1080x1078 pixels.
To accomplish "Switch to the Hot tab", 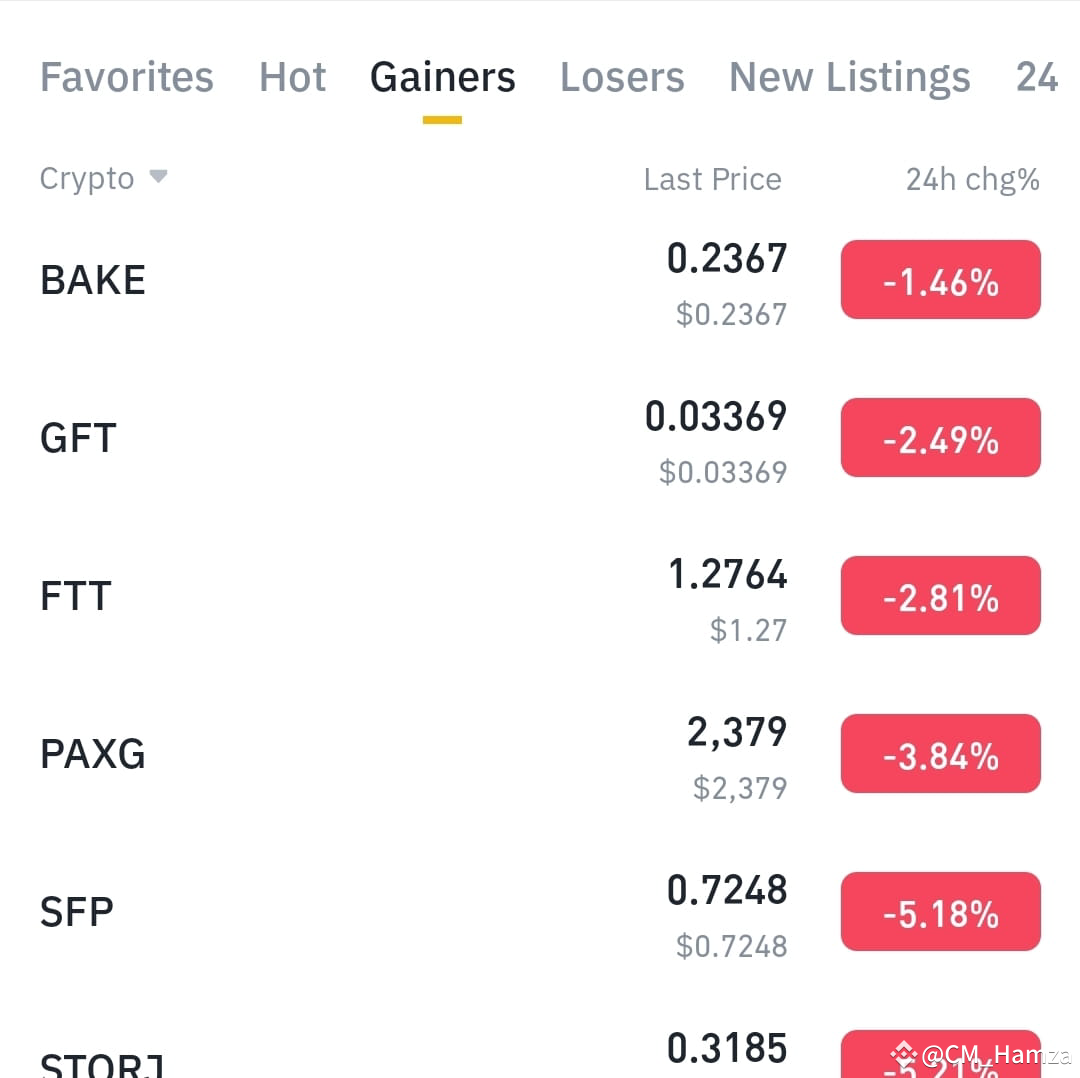I will (x=292, y=76).
